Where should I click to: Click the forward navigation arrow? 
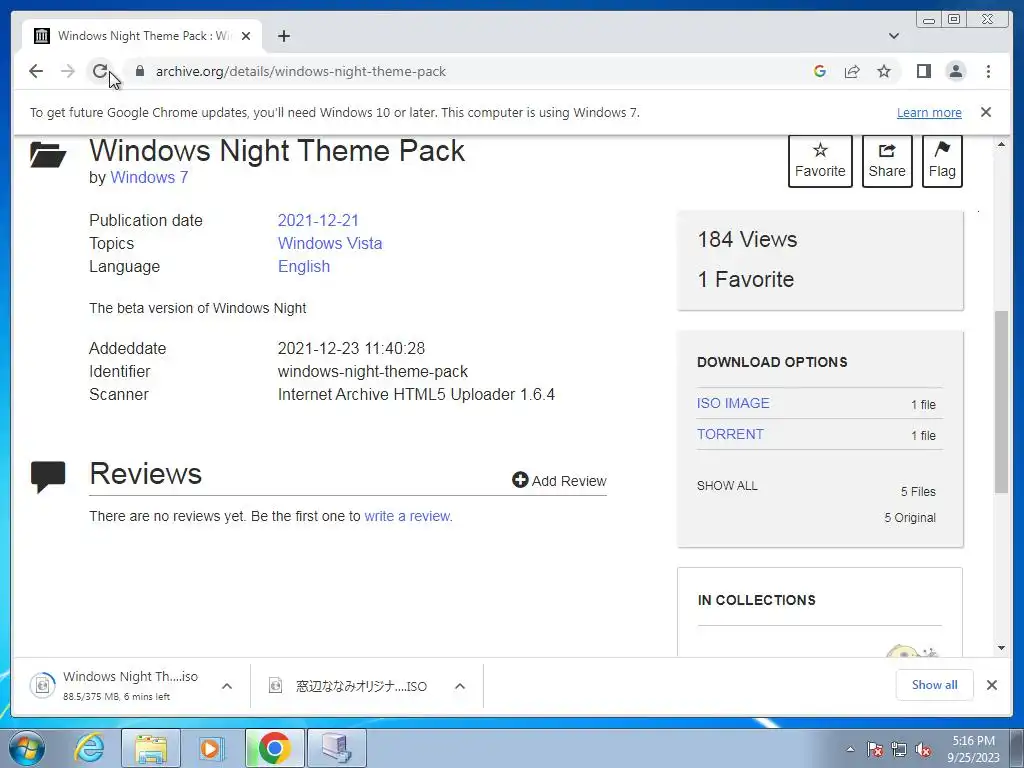click(x=68, y=71)
